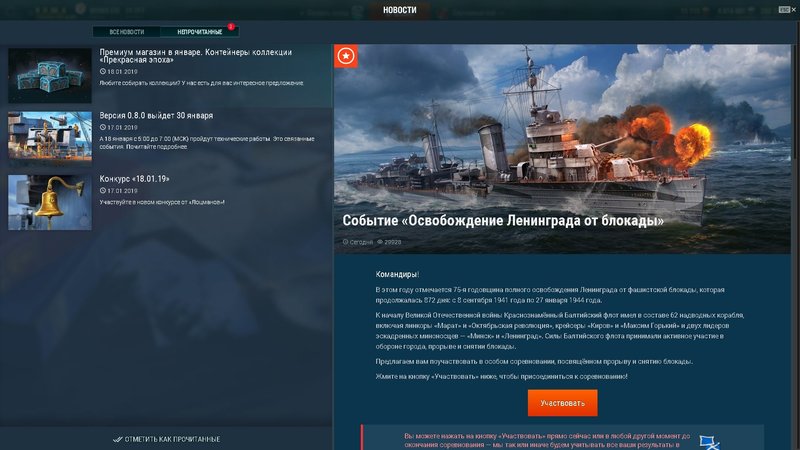Click the destroyer banner image of Ленинград event

coord(562,149)
